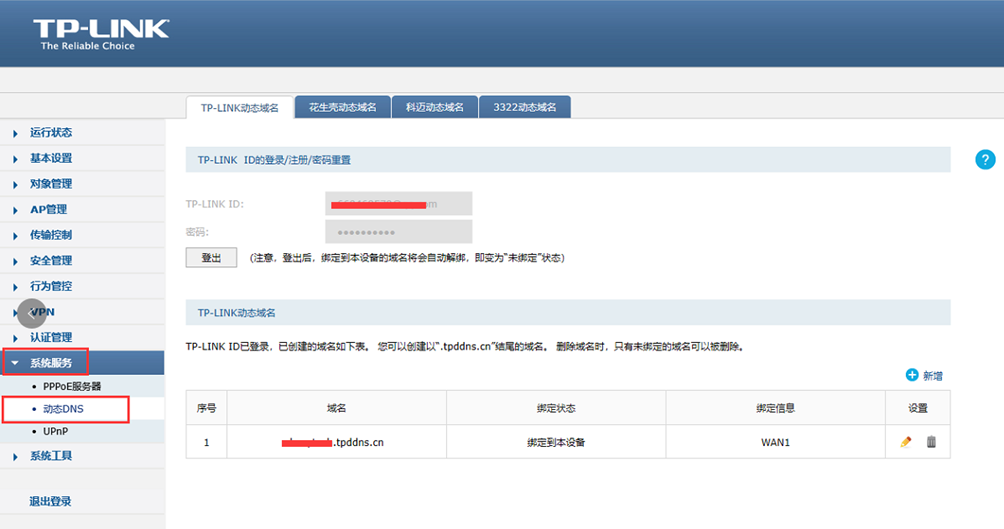The width and height of the screenshot is (1004, 529).
Task: Edit the tpddns.cn domain with pencil icon
Action: (906, 442)
